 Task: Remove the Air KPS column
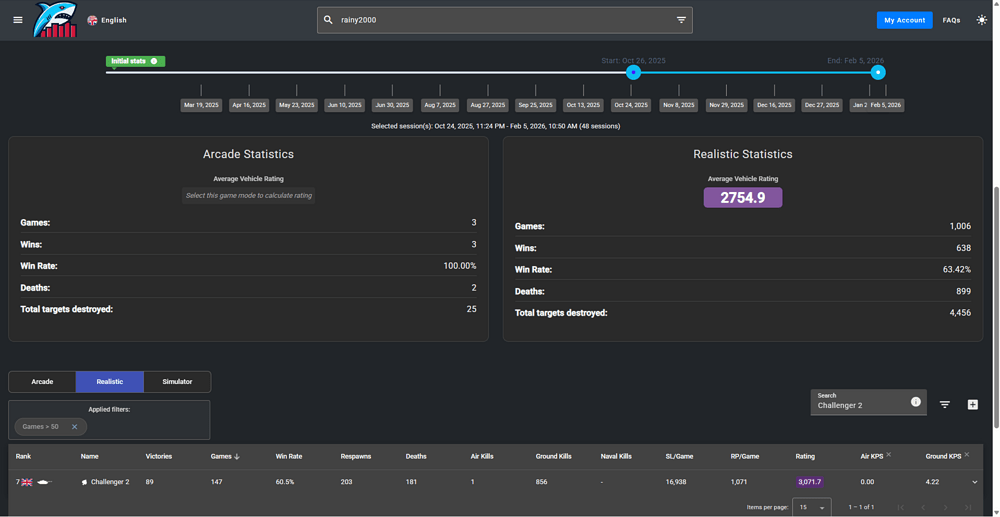[x=888, y=455]
